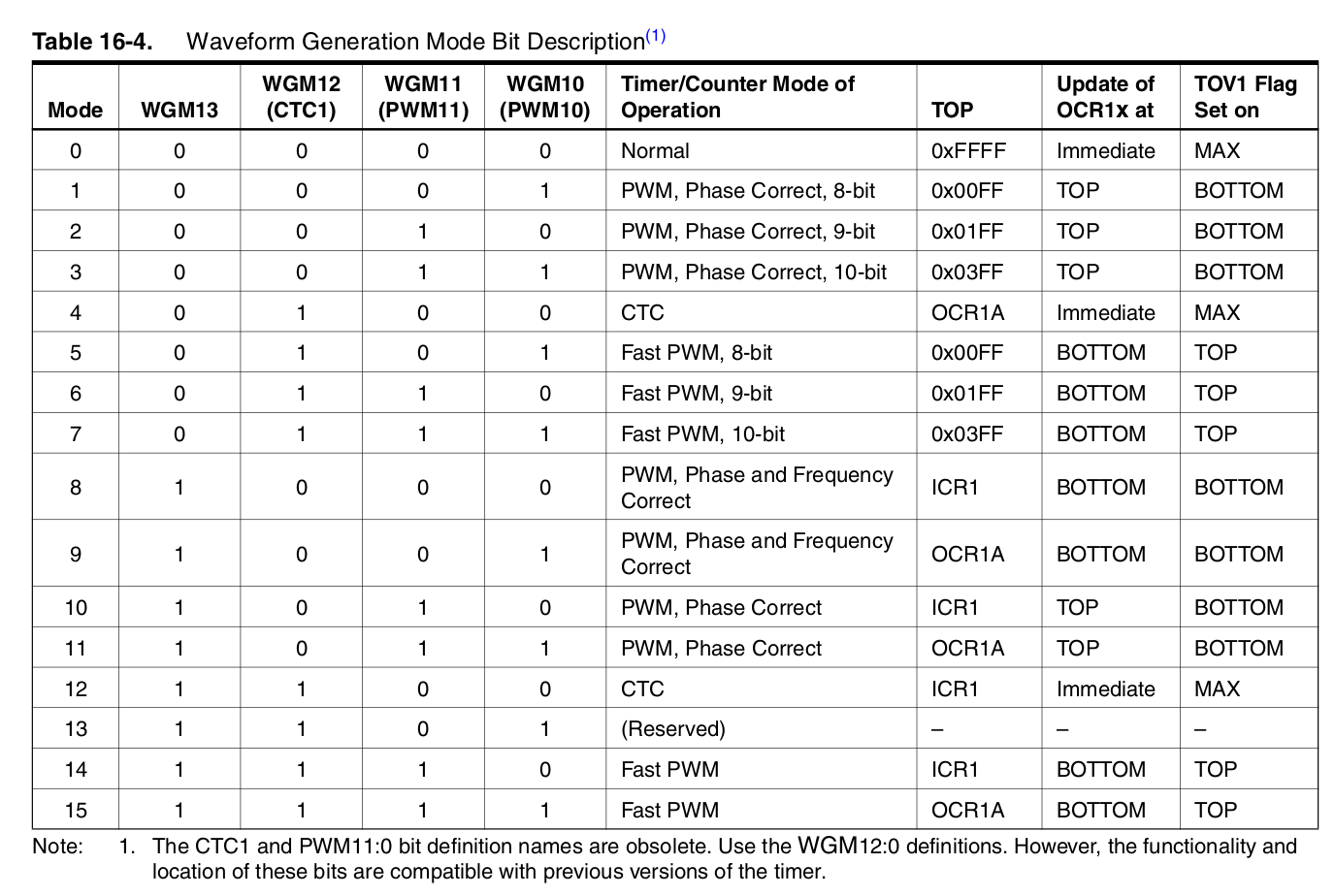This screenshot has width=1335, height=896.
Task: Click the (Reserved) mode cell
Action: [672, 729]
